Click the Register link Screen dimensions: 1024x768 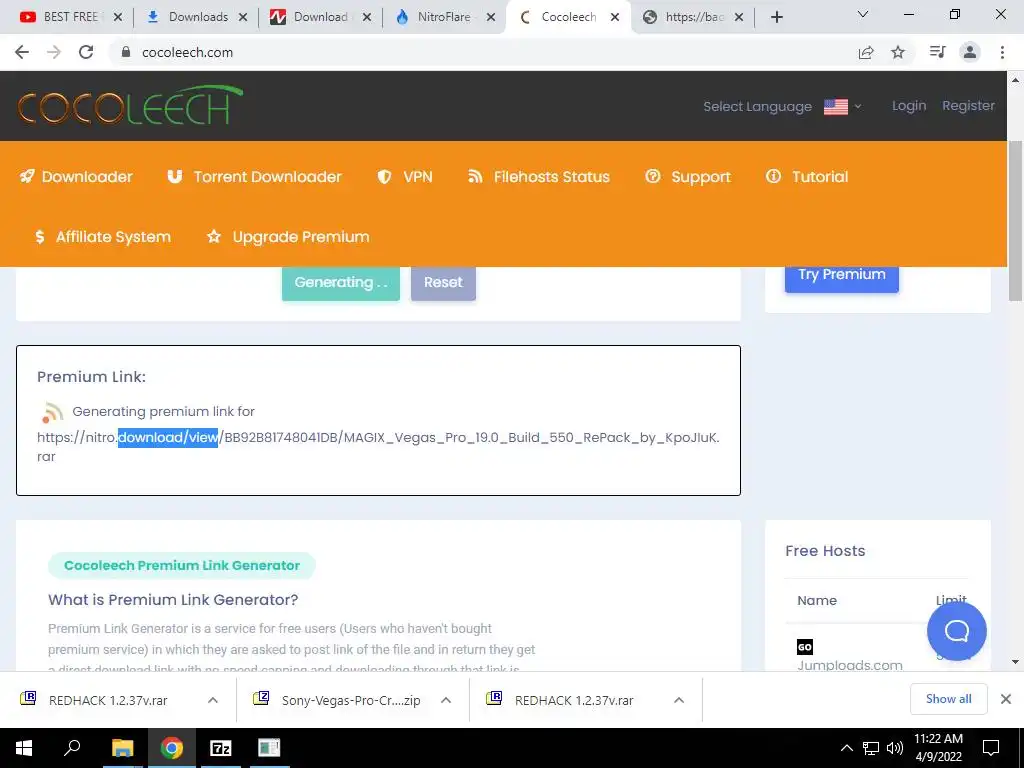pos(968,106)
